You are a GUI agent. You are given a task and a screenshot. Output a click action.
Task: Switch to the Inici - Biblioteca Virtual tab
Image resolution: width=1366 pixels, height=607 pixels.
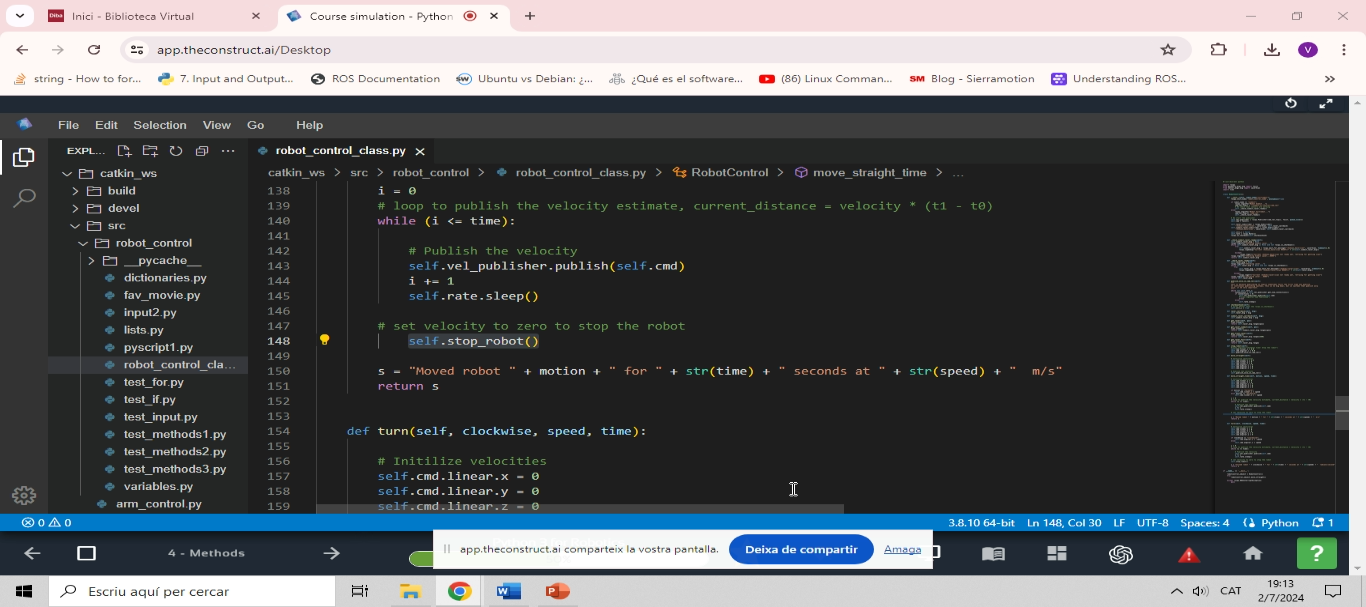[x=155, y=16]
